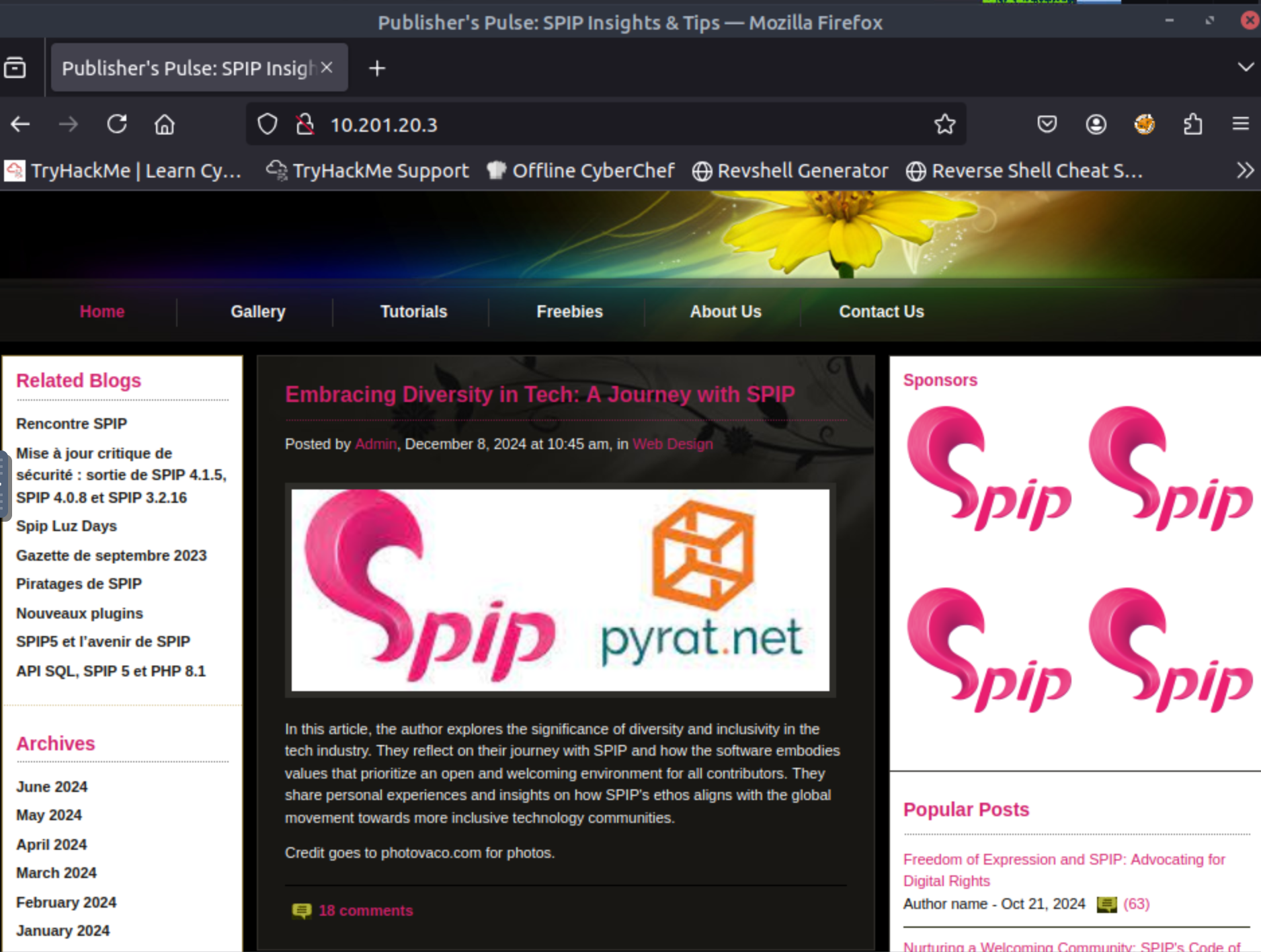
Task: Open the April 2024 archive
Action: (52, 845)
